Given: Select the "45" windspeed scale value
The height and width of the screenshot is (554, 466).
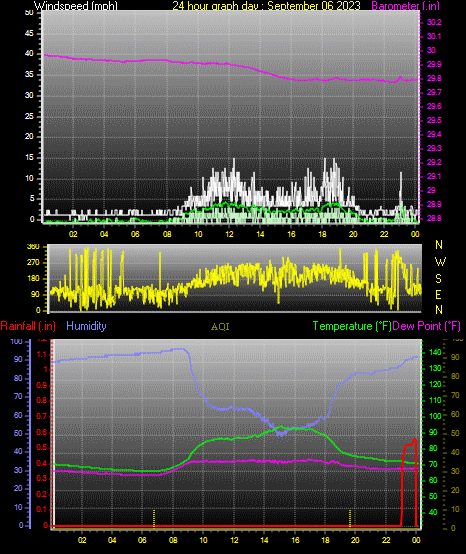Looking at the screenshot, I should (30, 33).
